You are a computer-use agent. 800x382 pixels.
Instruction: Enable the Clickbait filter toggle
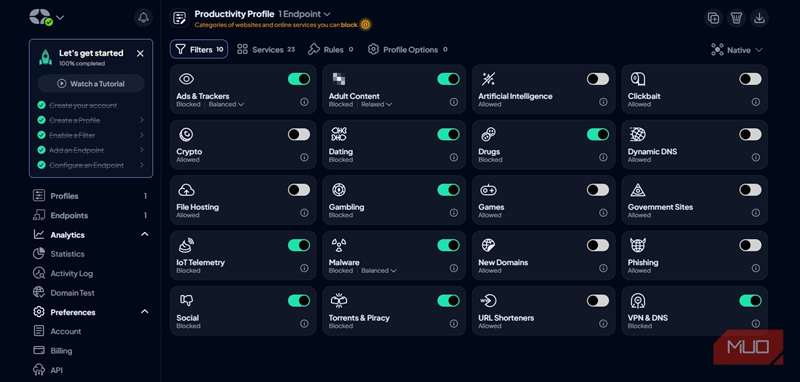(x=750, y=79)
